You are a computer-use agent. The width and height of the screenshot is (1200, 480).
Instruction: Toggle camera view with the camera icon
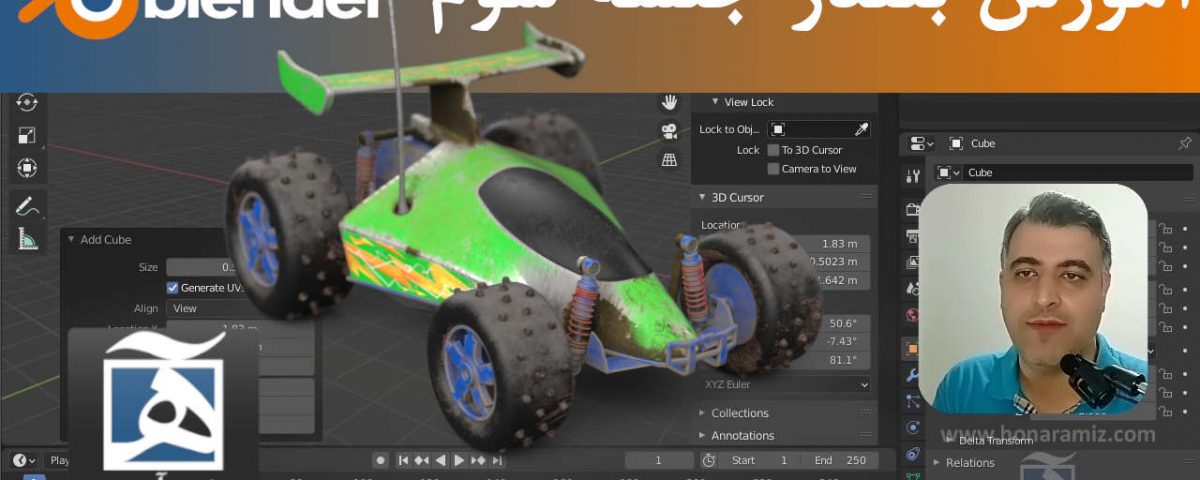point(669,131)
